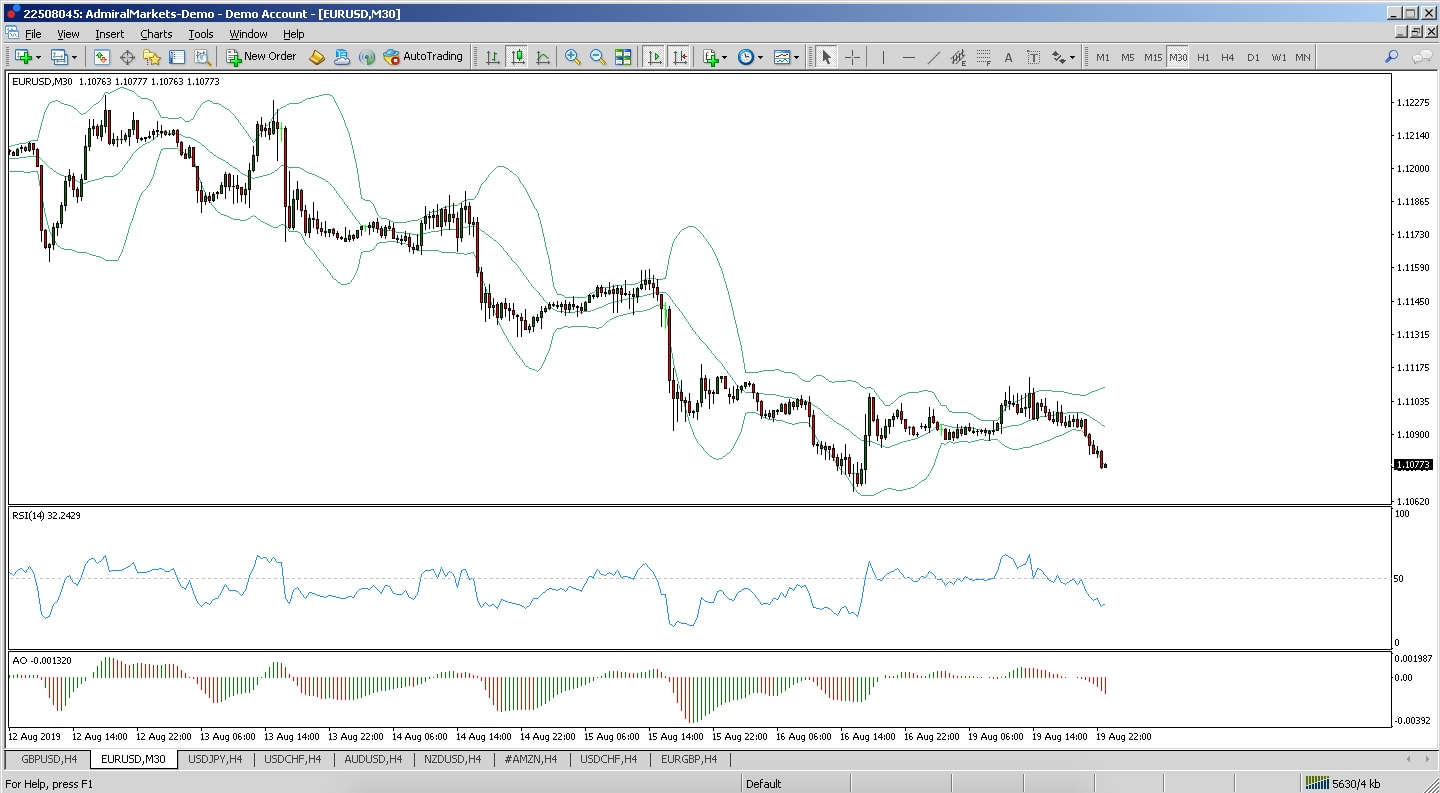Set timeframe to M15
Screen dimensions: 1440x793
point(1153,57)
